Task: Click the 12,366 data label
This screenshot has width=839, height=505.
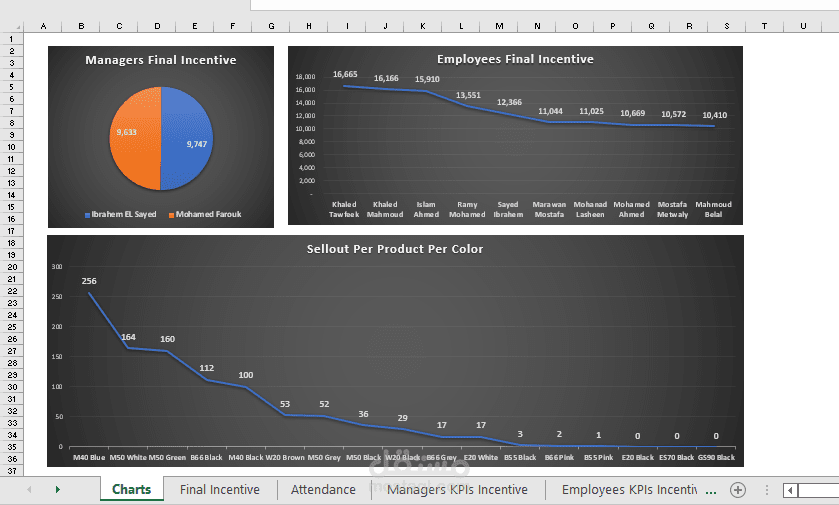Action: [x=509, y=102]
